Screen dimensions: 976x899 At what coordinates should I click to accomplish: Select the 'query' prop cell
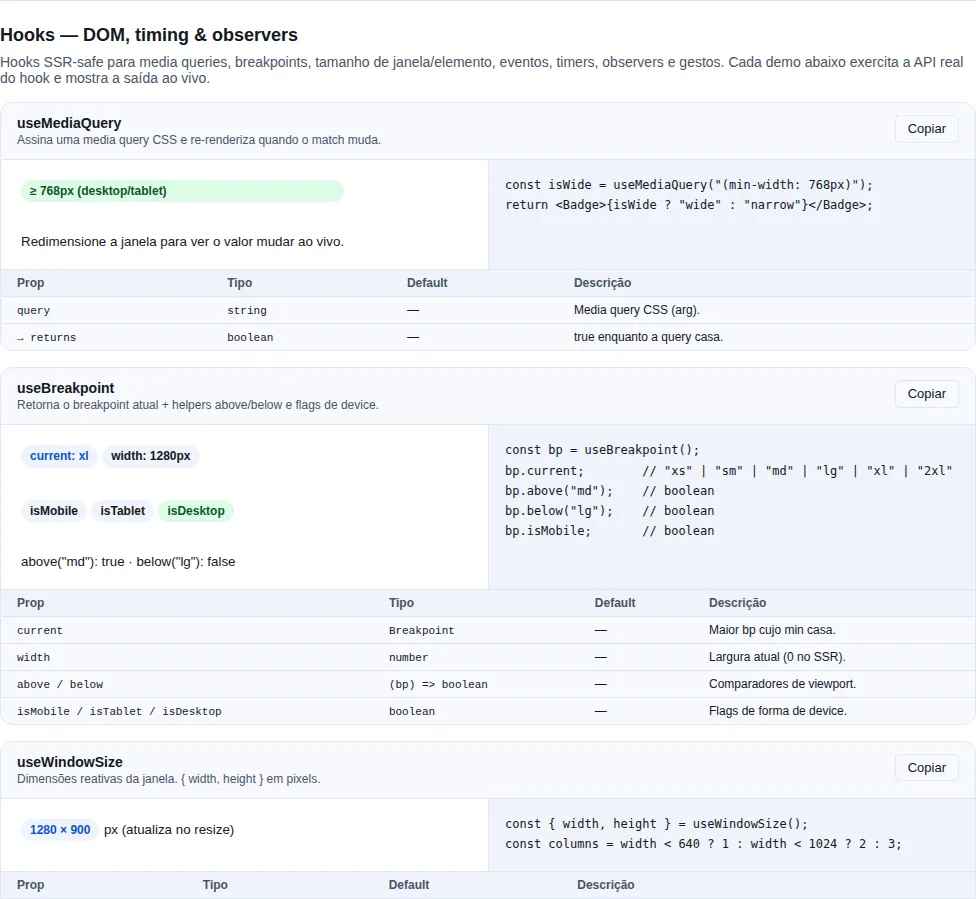pos(34,310)
